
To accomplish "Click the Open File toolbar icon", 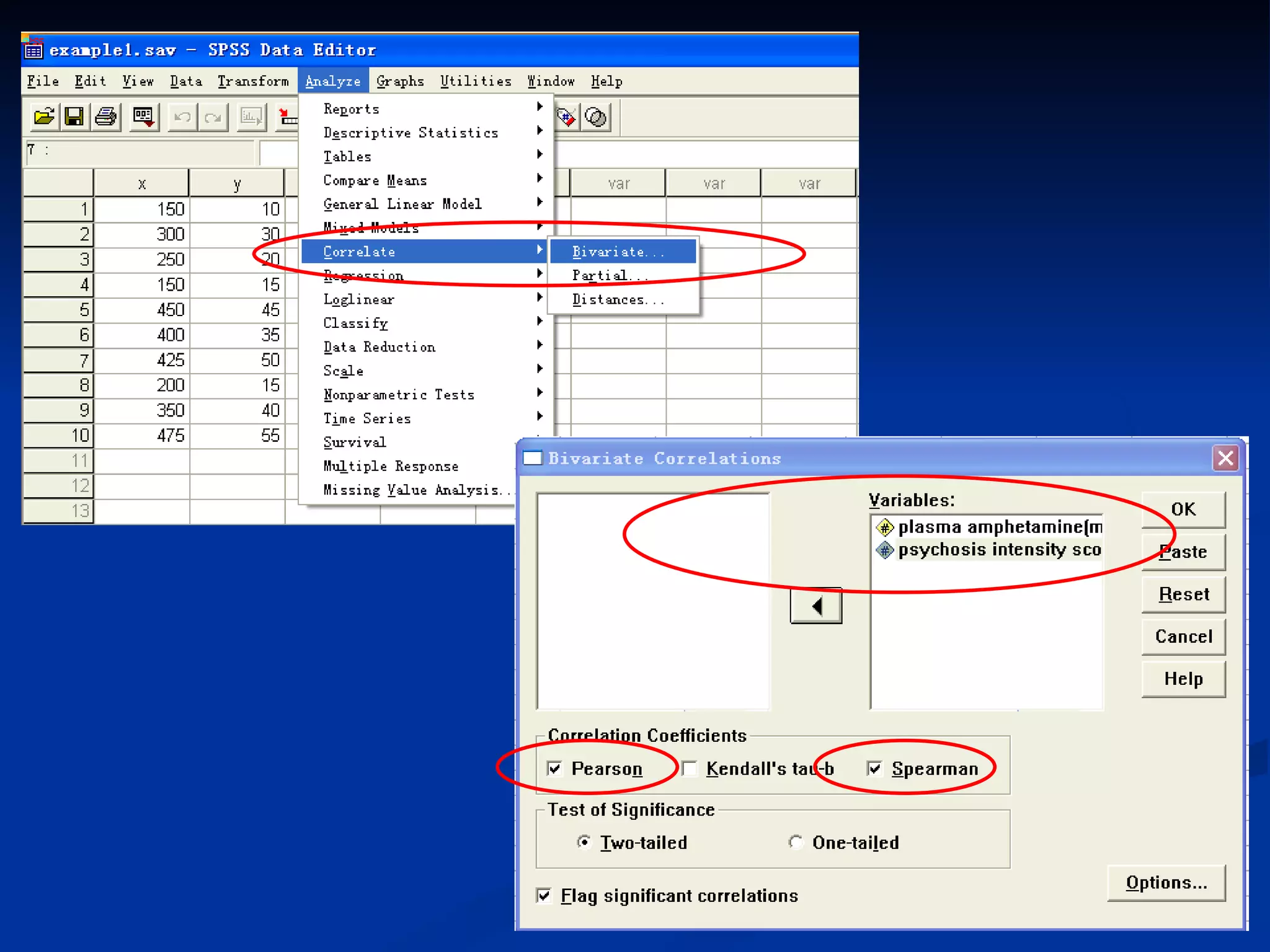I will pos(44,117).
